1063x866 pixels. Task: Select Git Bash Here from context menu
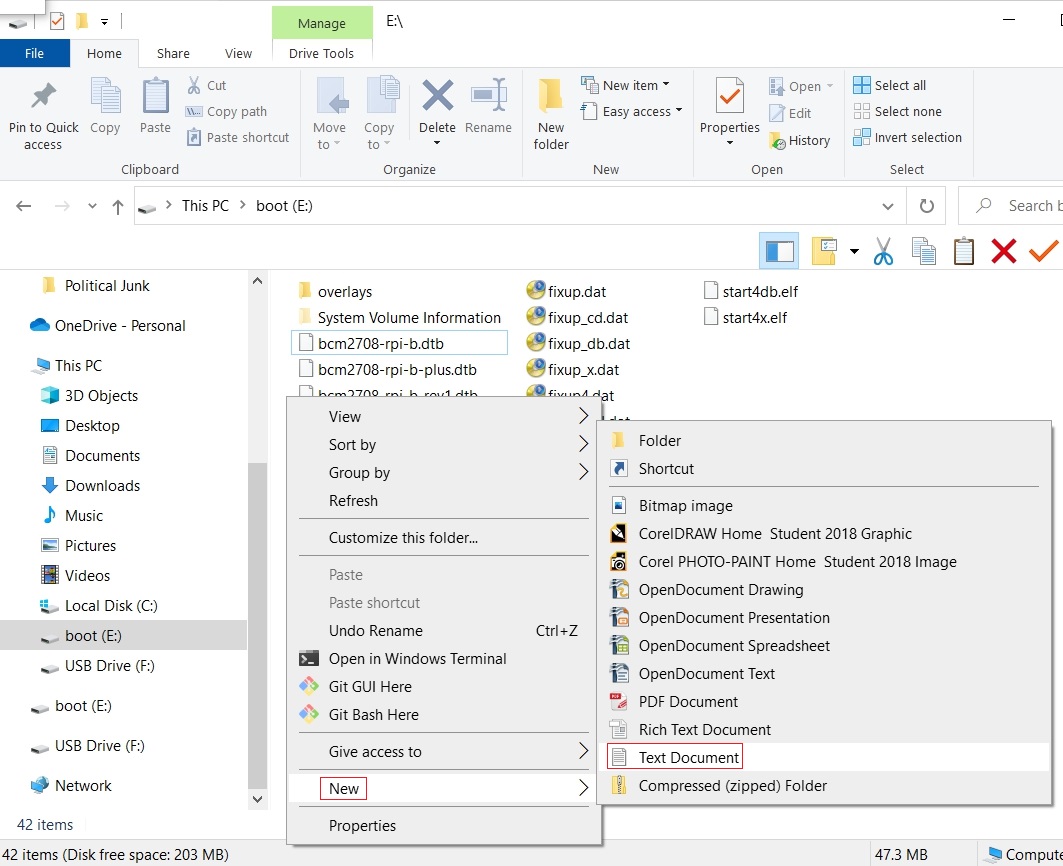373,714
